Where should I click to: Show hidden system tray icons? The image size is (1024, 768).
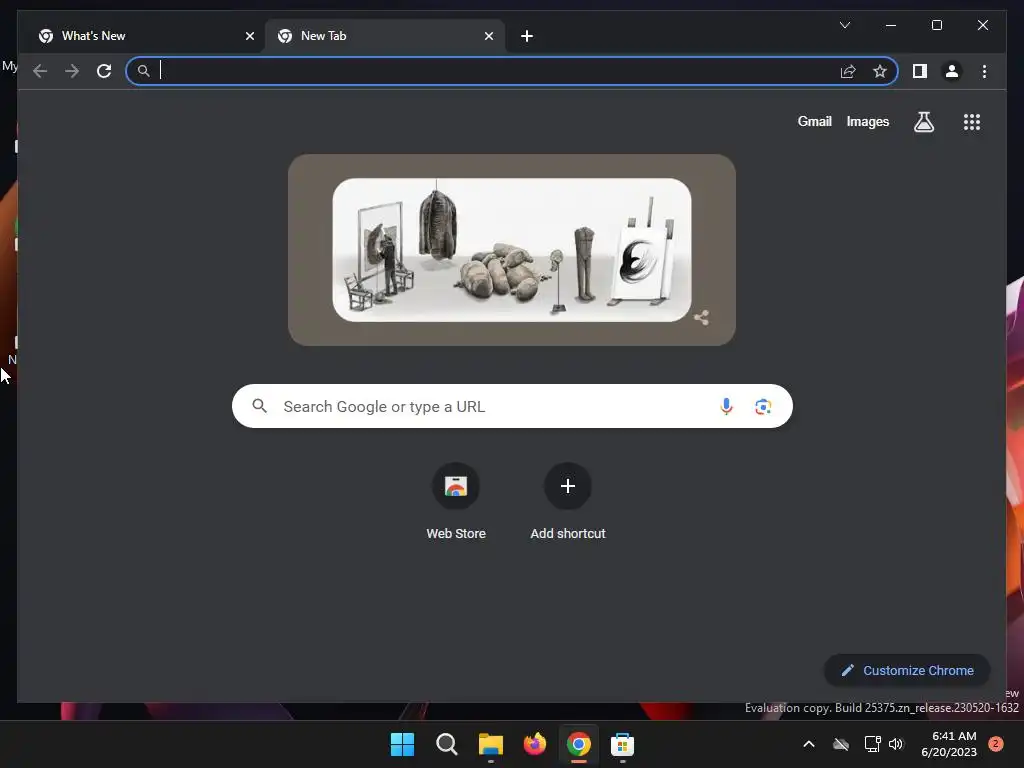pos(808,744)
